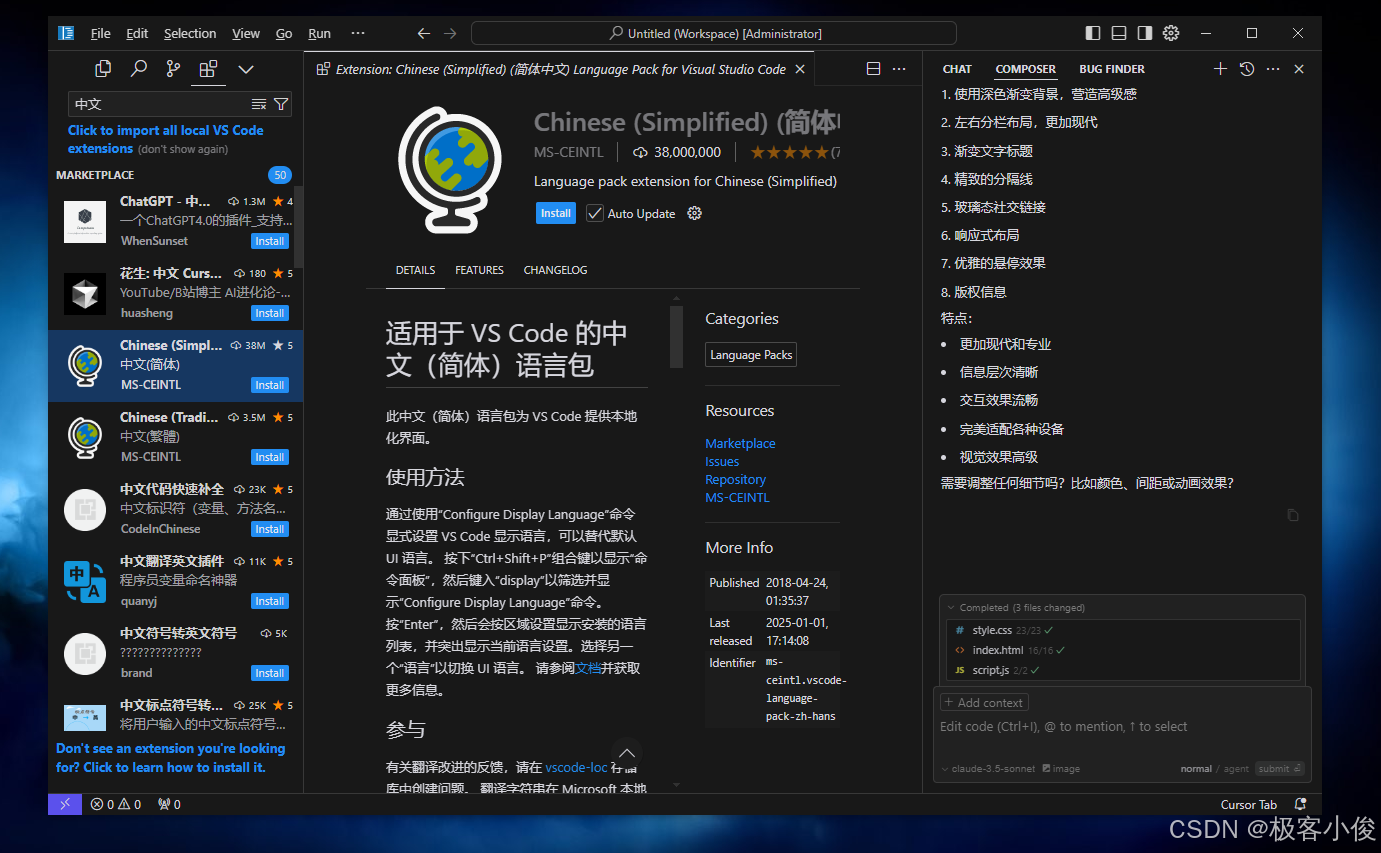Click the Untitled (Workspace) command center box
Image resolution: width=1381 pixels, height=853 pixels.
click(x=714, y=33)
